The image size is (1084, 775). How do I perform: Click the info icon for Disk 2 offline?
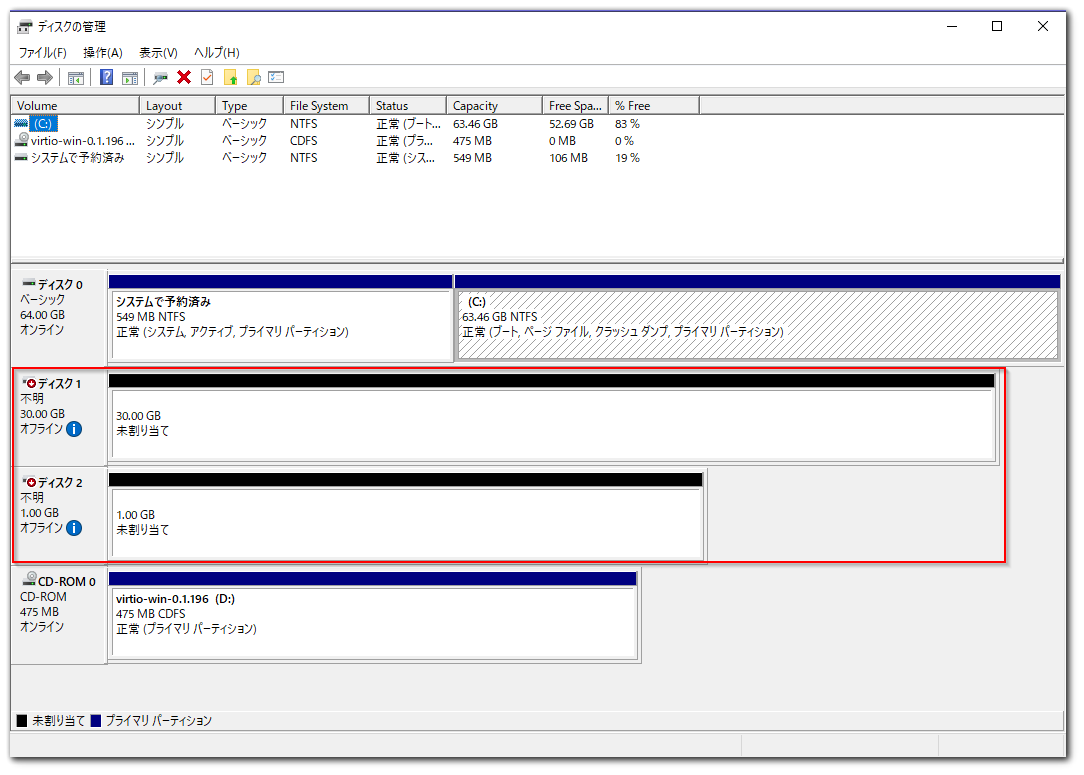(x=74, y=528)
